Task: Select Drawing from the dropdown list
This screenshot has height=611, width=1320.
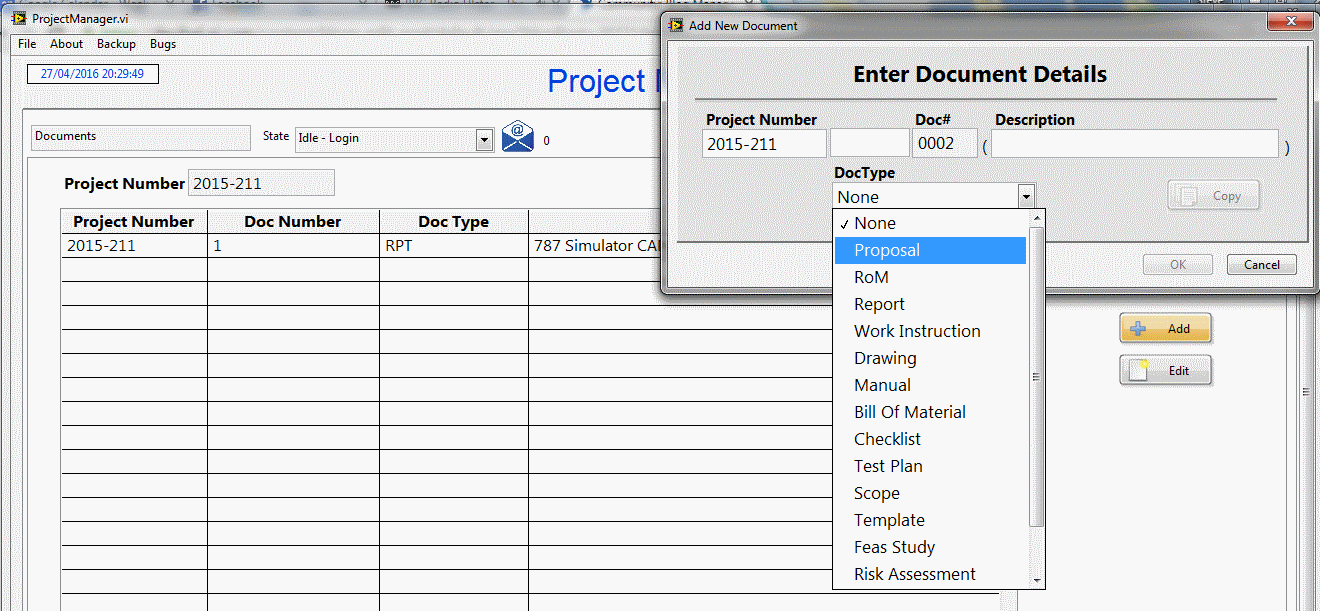Action: pyautogui.click(x=931, y=358)
